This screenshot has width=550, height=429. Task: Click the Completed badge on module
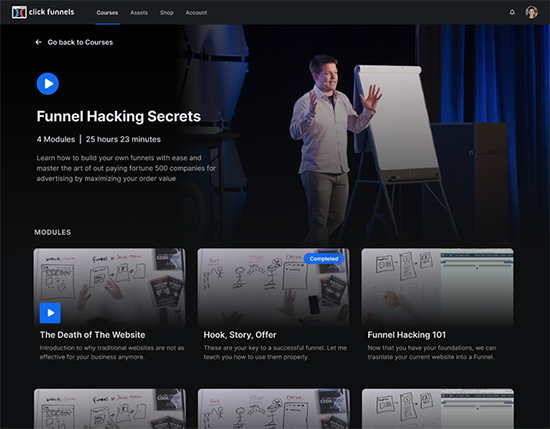(x=324, y=259)
